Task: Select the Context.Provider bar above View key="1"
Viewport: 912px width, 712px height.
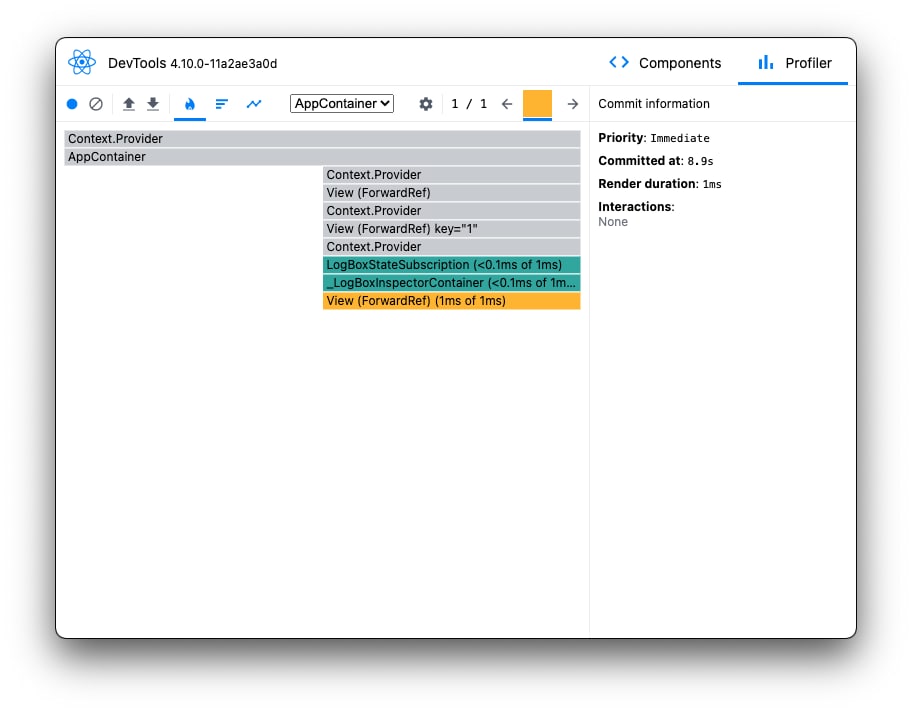Action: (x=451, y=211)
